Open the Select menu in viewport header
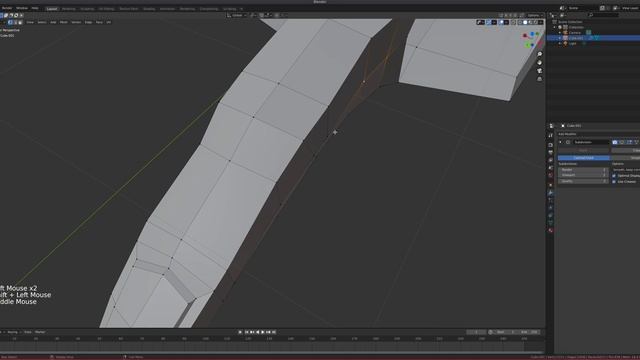The image size is (640, 360). (x=42, y=22)
